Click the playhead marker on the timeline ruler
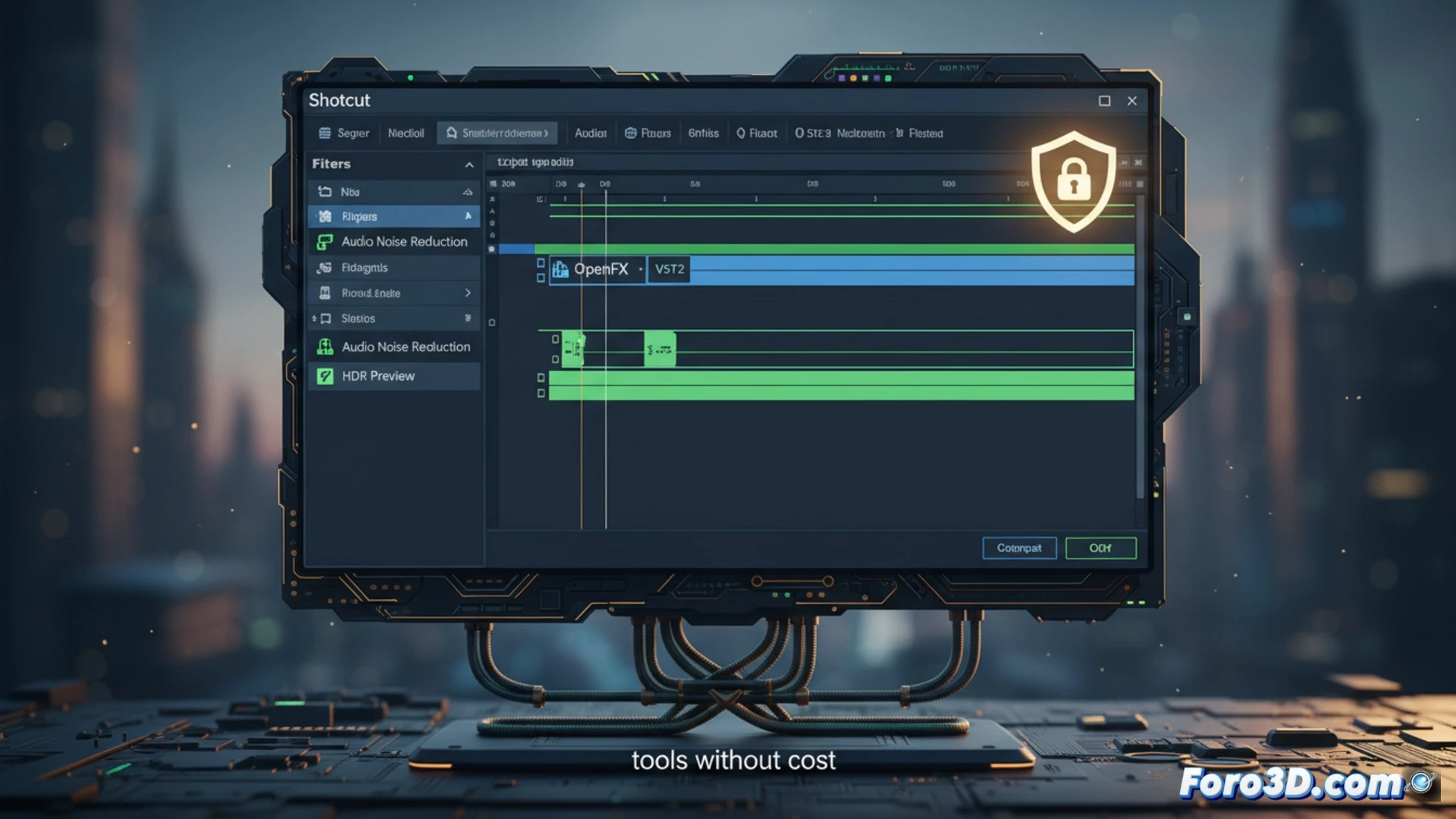The height and width of the screenshot is (819, 1456). tap(582, 184)
